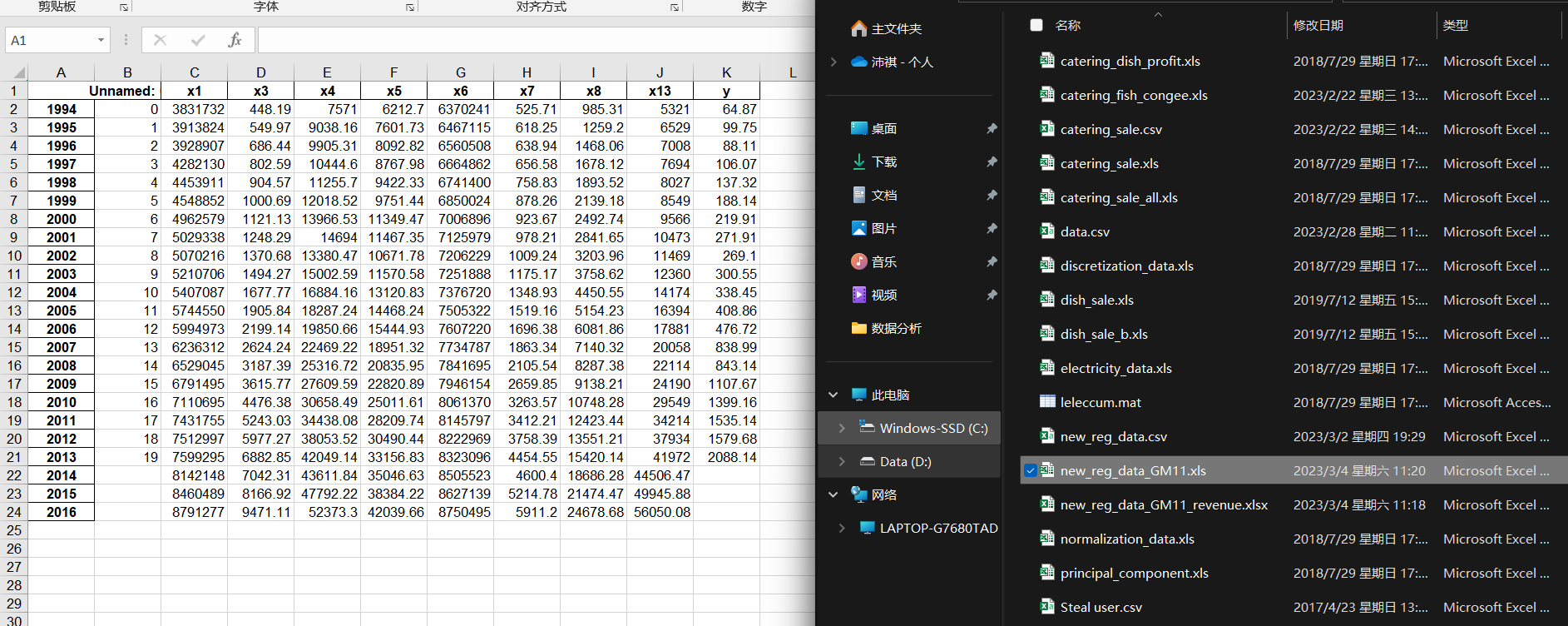
Task: Sort files by the 类型 column header
Action: [1455, 26]
